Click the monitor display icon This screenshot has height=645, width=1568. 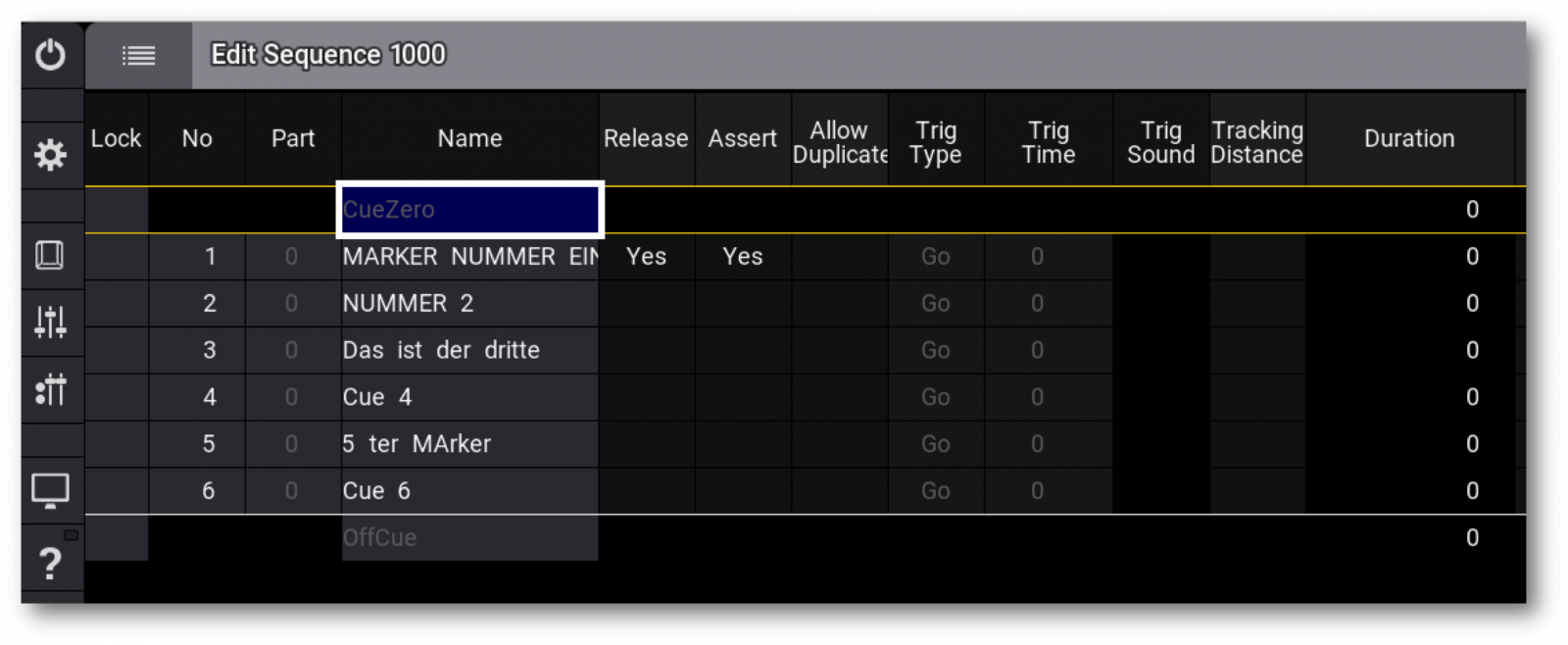click(x=50, y=489)
